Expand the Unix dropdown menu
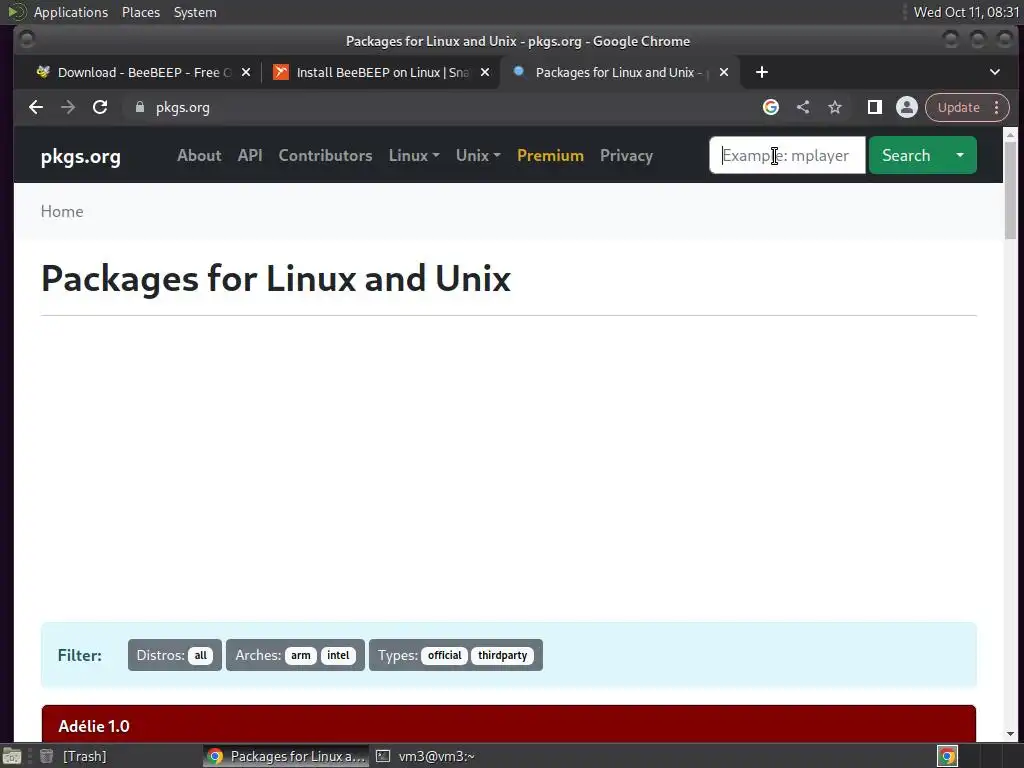 pyautogui.click(x=478, y=155)
